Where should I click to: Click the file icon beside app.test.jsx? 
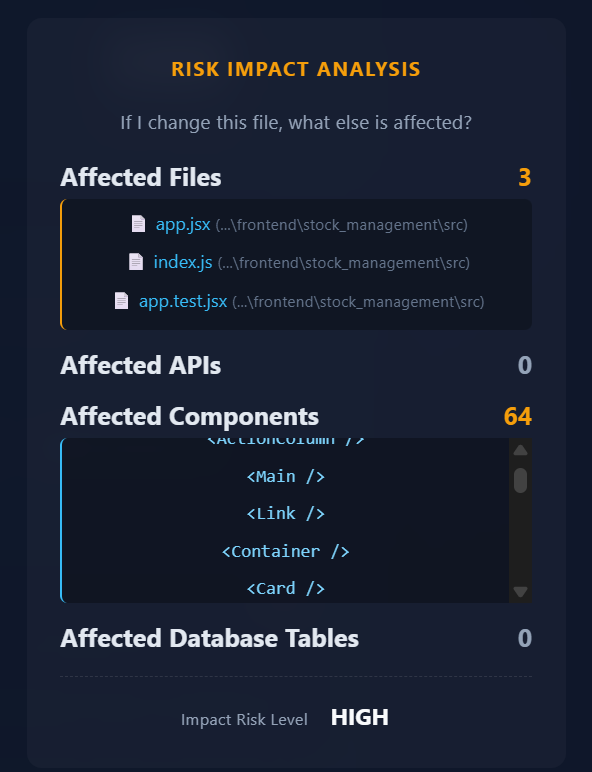point(121,300)
